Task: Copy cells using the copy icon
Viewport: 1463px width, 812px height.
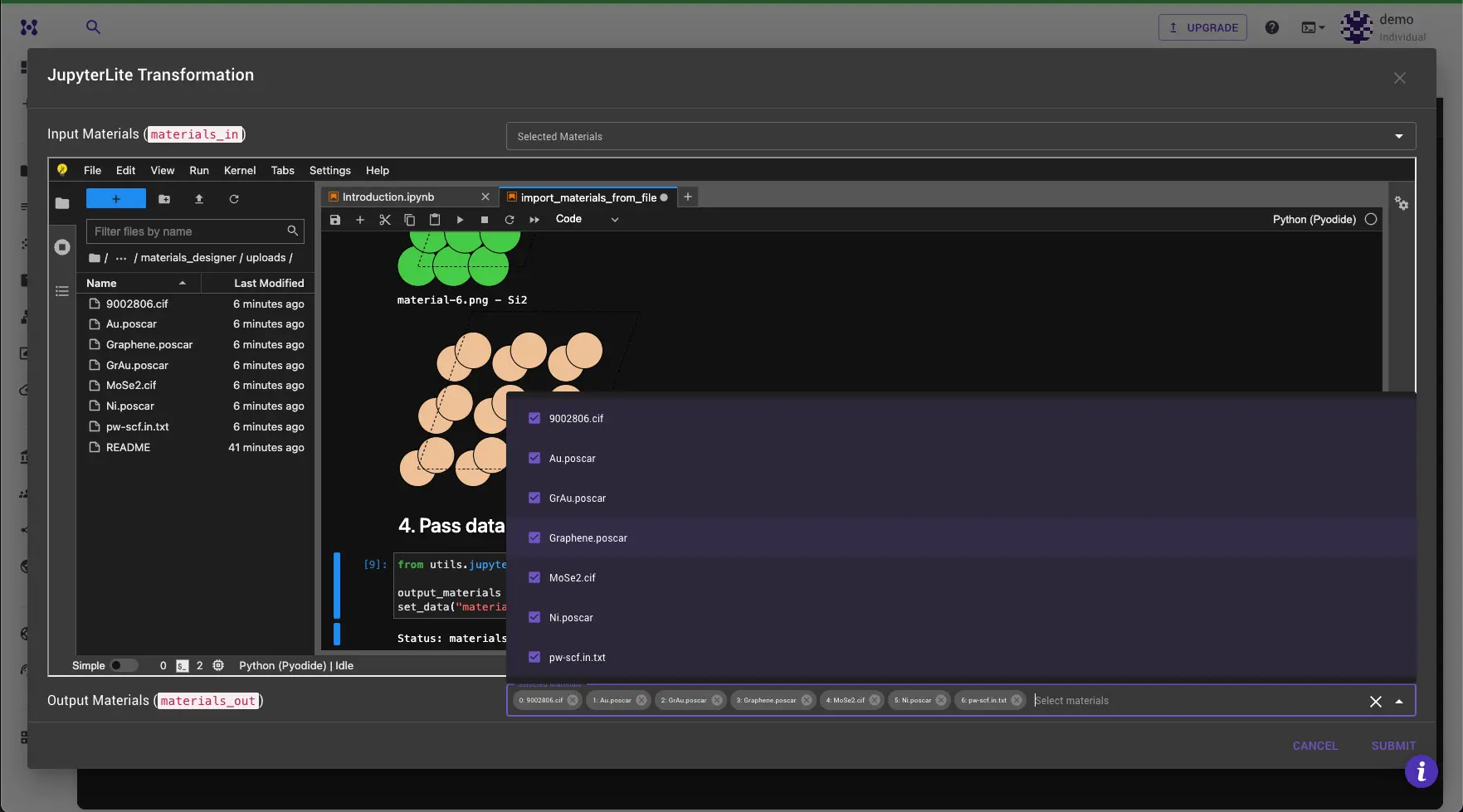Action: (410, 219)
